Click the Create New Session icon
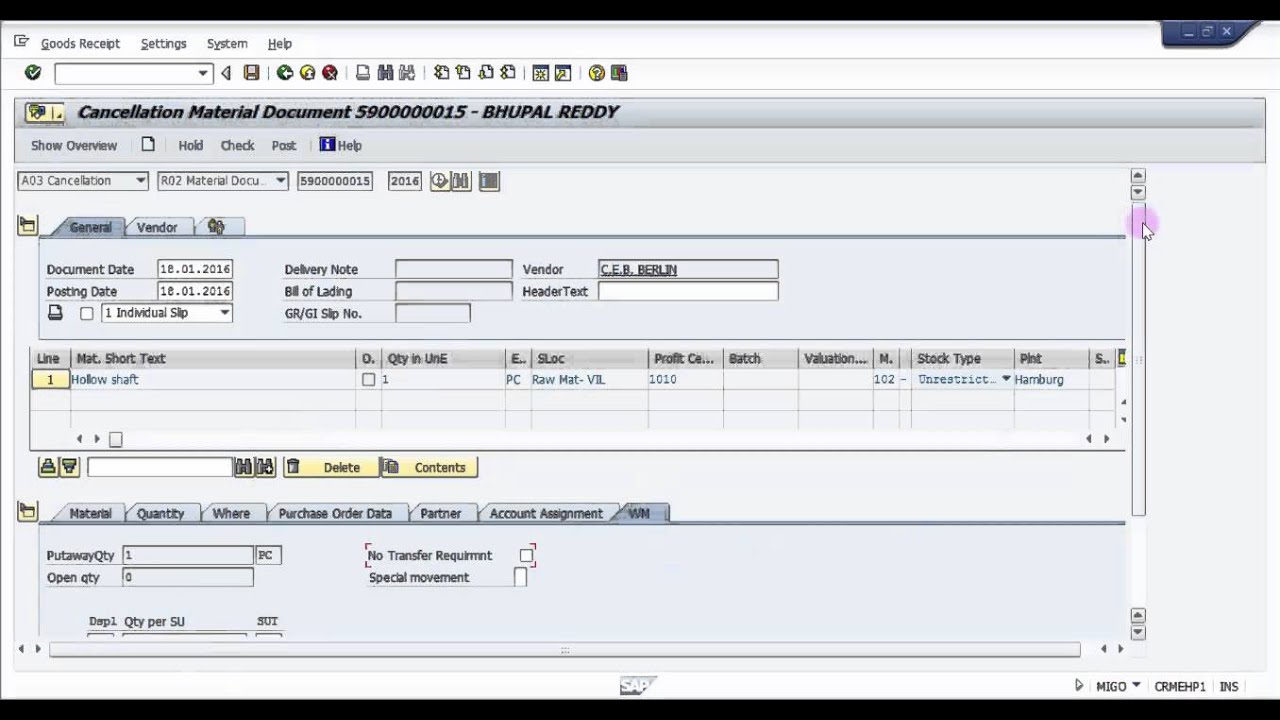1280x720 pixels. tap(541, 73)
